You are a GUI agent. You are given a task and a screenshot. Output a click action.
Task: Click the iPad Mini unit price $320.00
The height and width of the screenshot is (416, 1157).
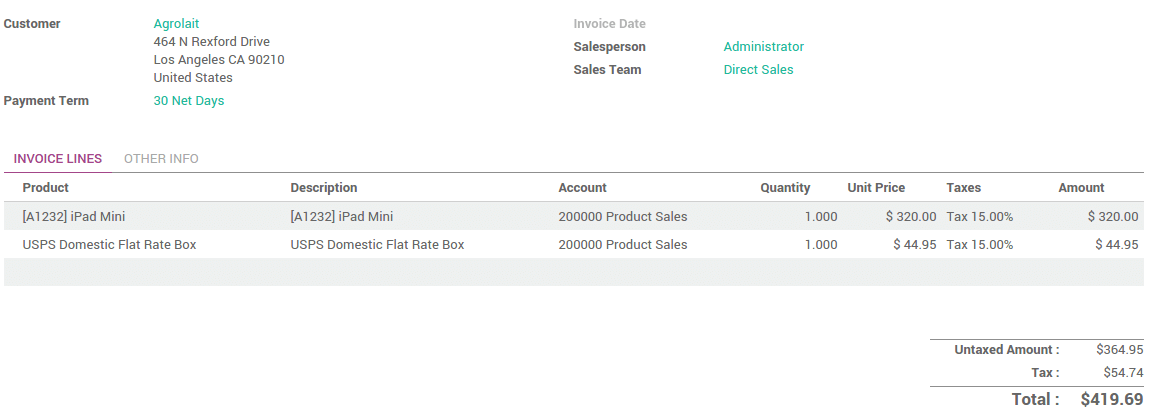click(x=911, y=216)
